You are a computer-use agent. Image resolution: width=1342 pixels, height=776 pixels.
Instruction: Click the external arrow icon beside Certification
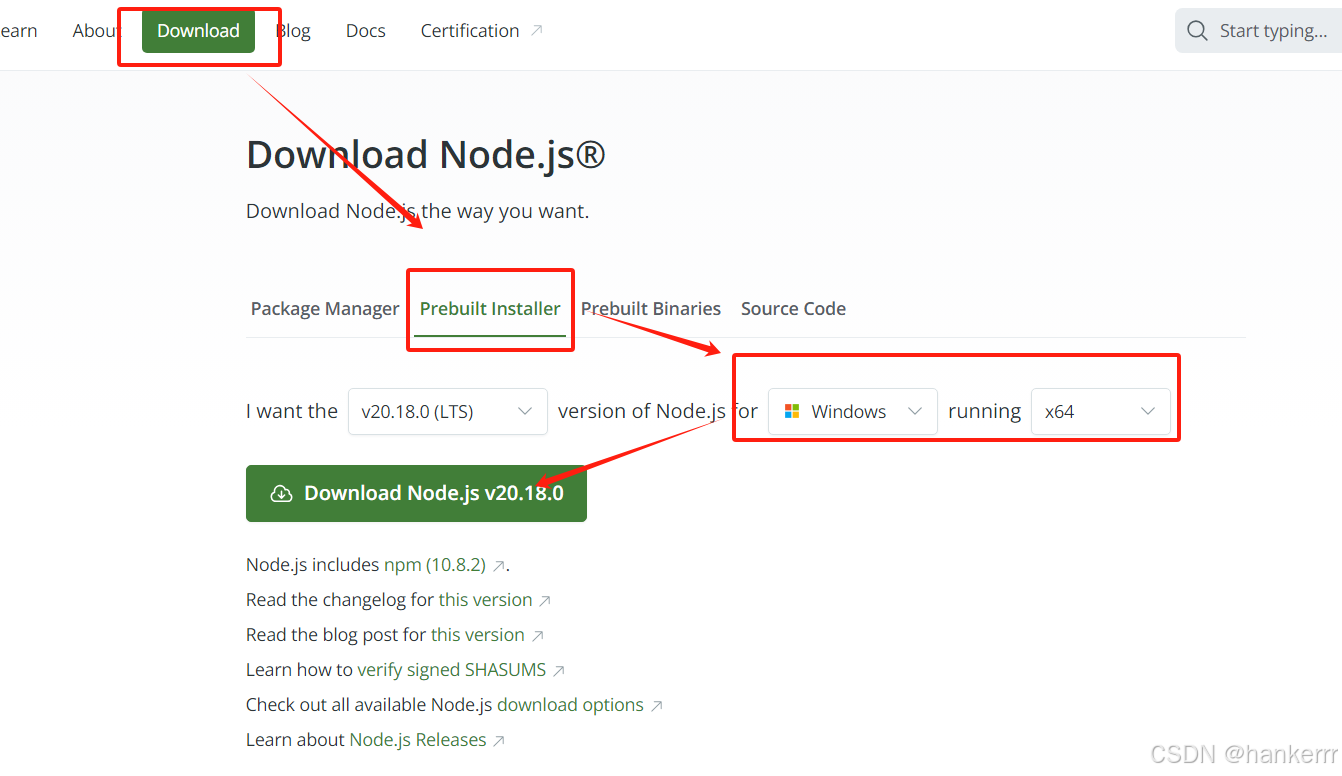[x=536, y=31]
